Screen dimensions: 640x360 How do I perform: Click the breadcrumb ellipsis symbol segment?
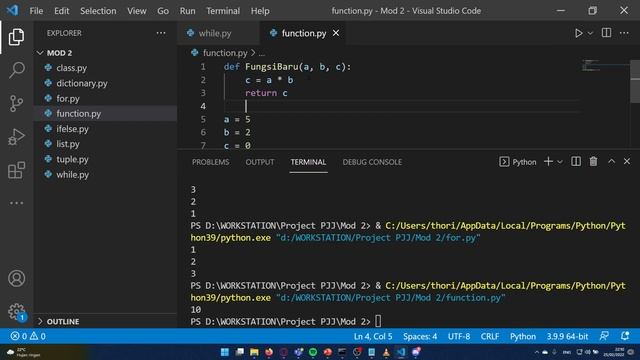click(x=262, y=53)
